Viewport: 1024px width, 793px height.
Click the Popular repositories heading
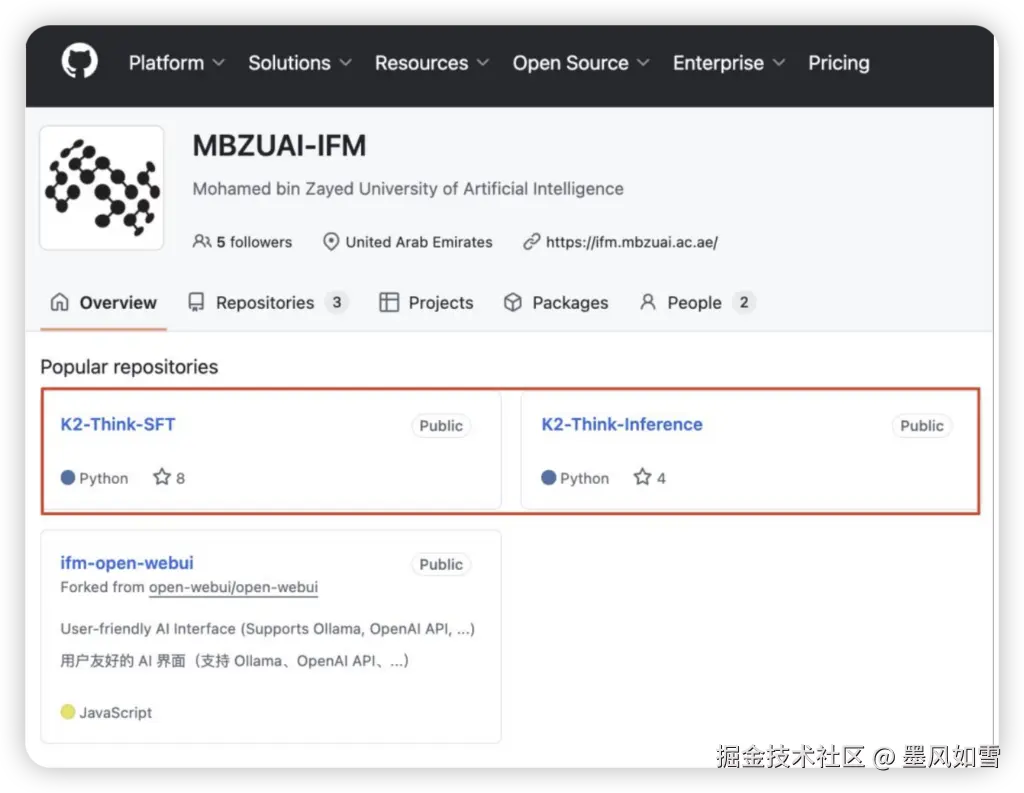129,367
